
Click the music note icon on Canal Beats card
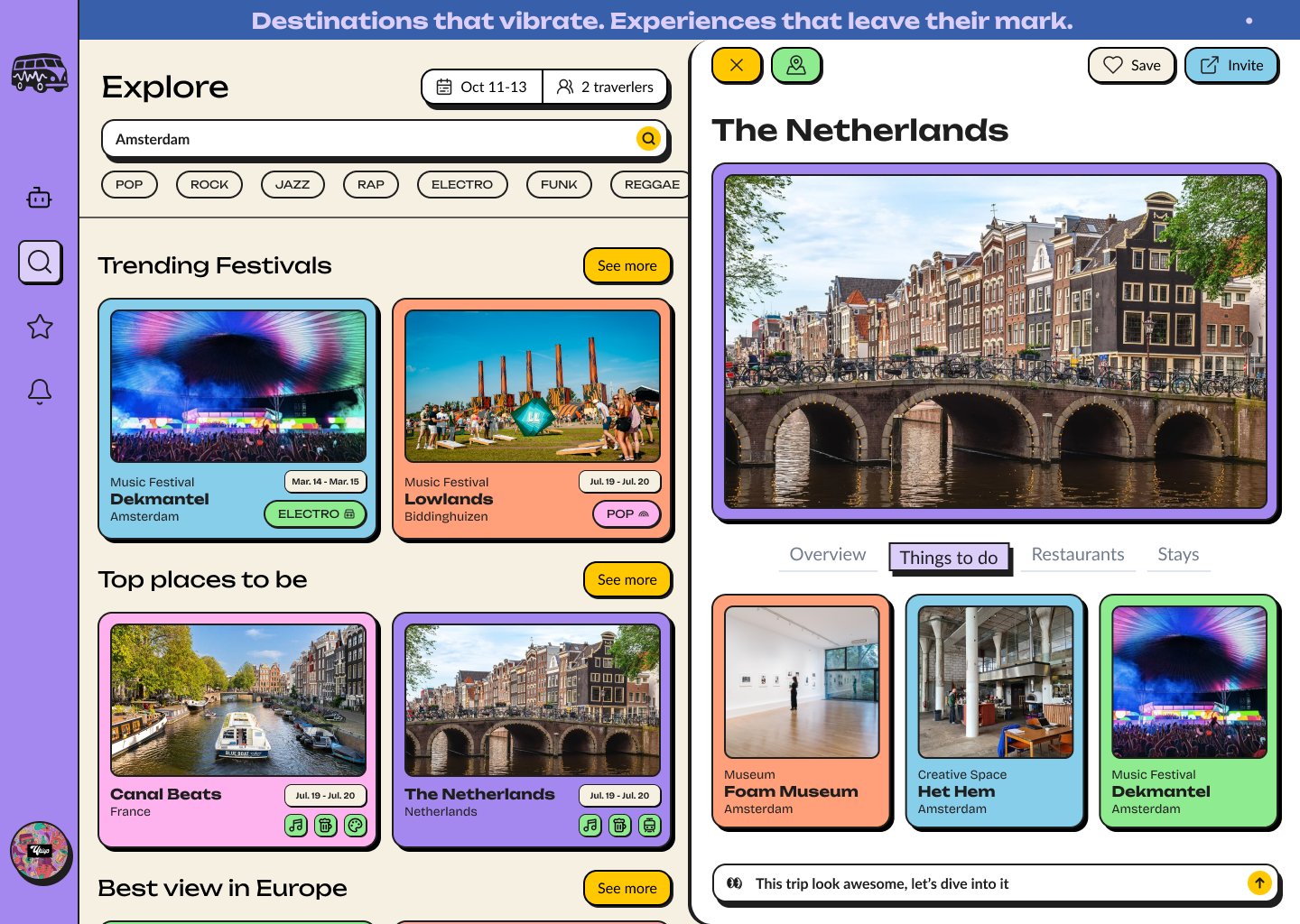click(x=296, y=825)
